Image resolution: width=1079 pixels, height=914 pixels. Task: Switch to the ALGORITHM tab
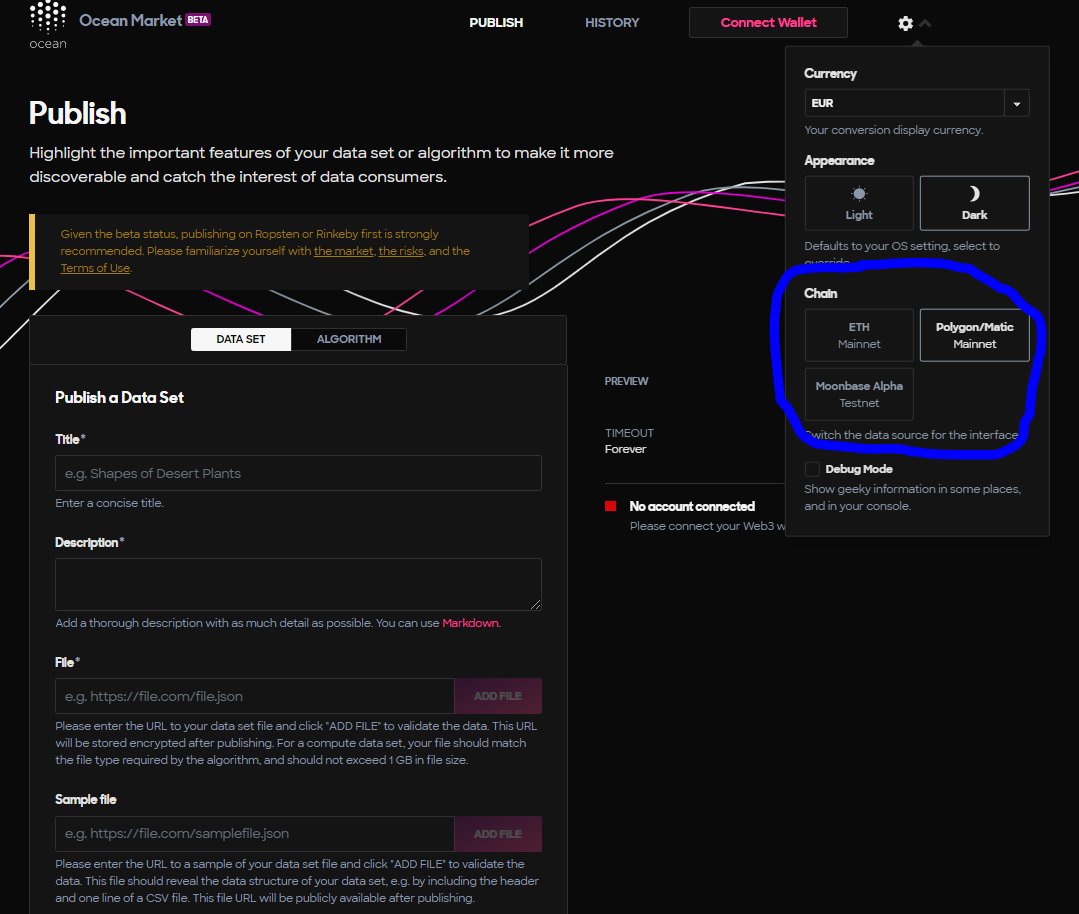[349, 339]
